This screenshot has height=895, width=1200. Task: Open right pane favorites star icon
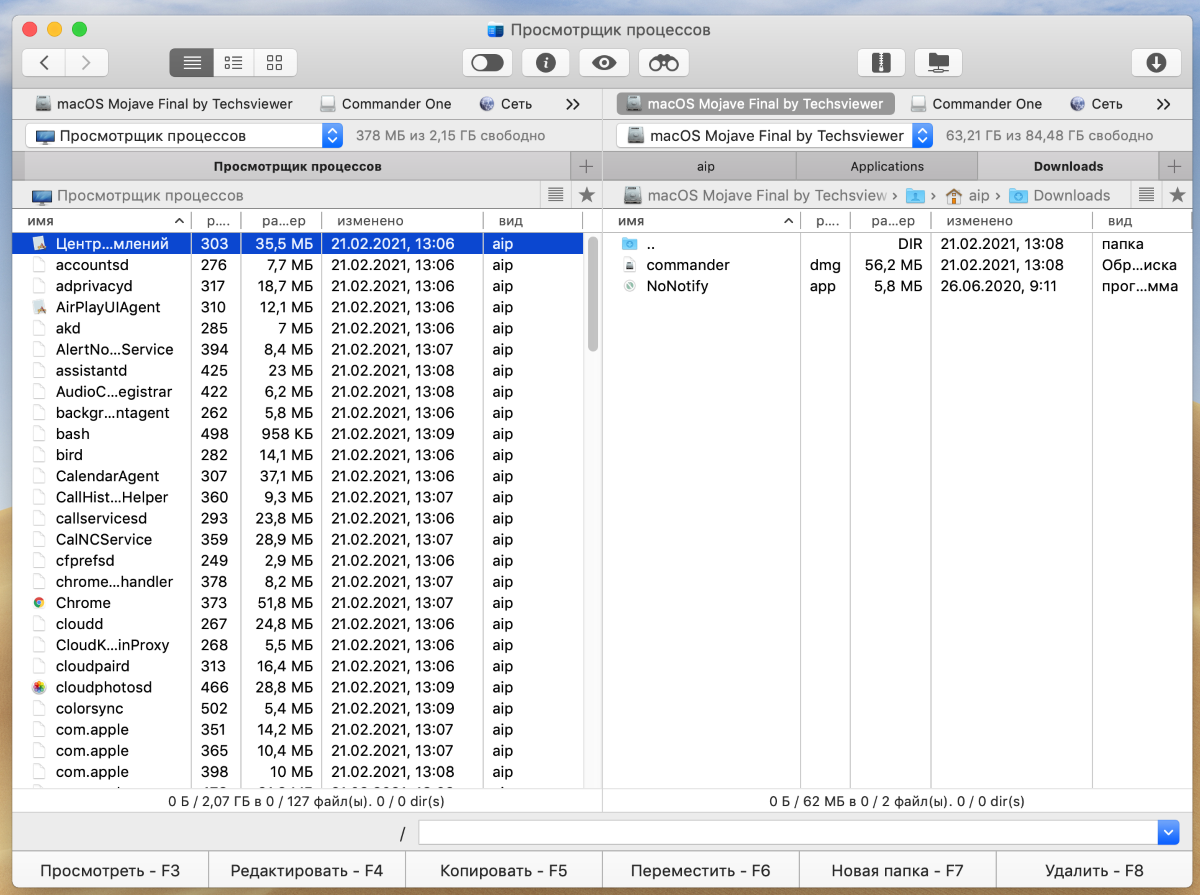[1178, 195]
